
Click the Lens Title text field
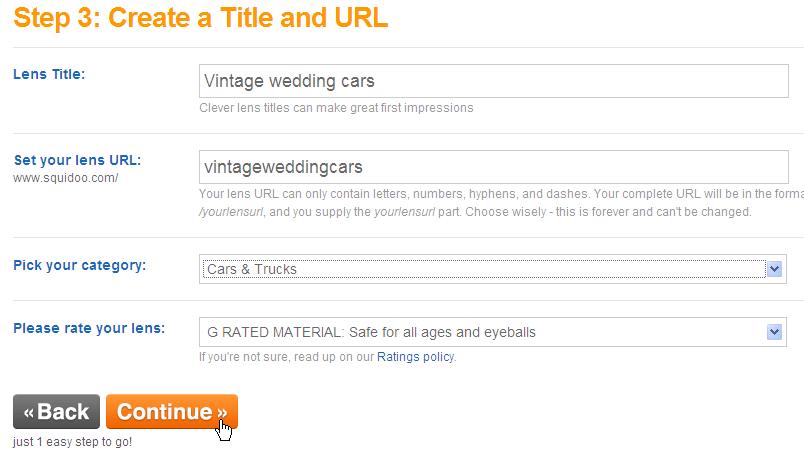pos(494,81)
